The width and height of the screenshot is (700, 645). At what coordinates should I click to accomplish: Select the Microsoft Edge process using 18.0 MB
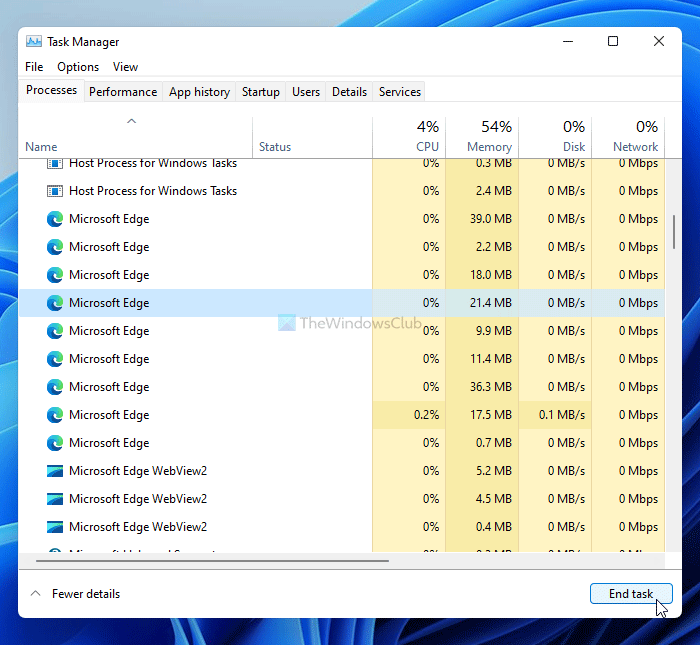[x=342, y=275]
